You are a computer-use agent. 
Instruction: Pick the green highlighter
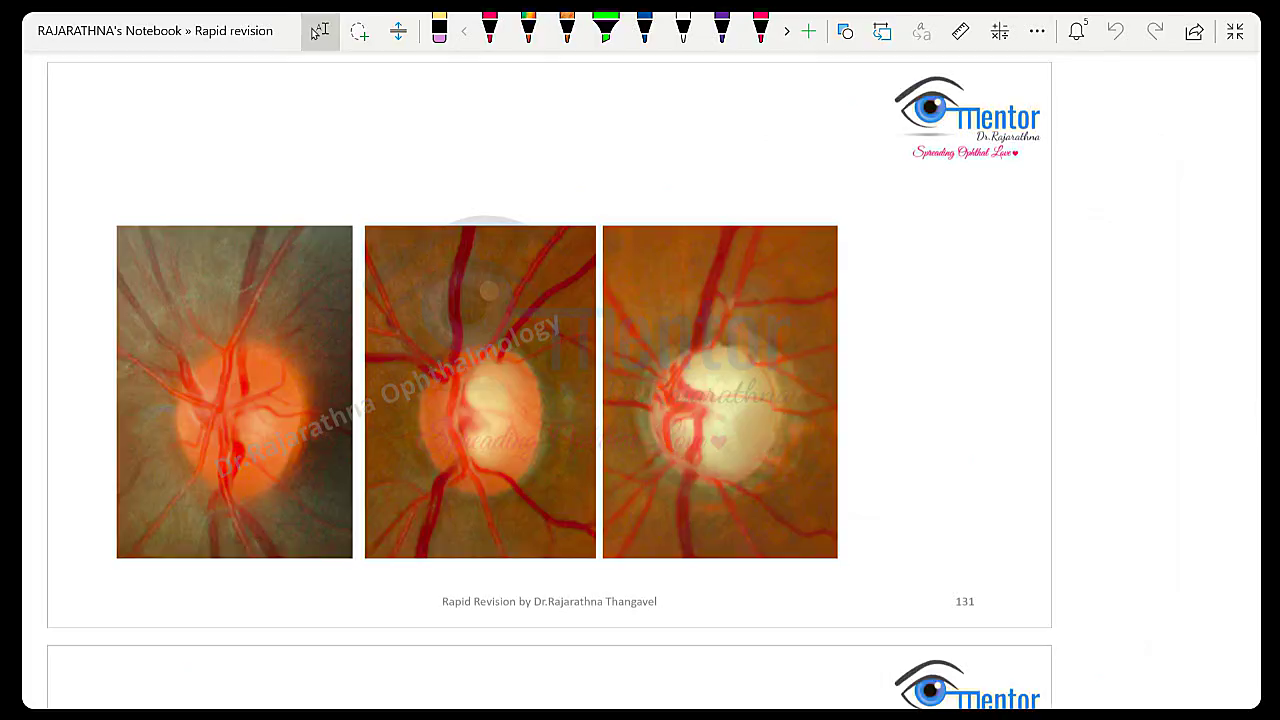click(x=606, y=29)
